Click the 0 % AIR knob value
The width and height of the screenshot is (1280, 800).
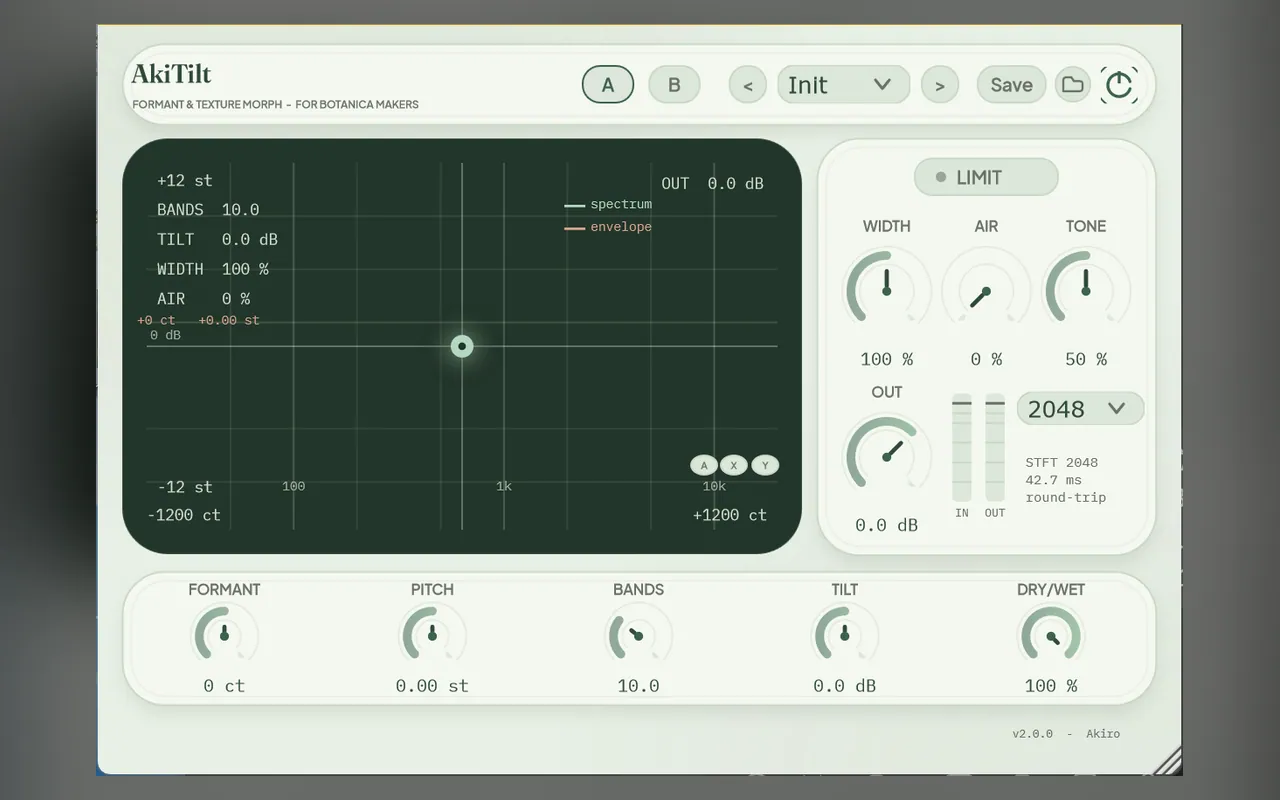[x=986, y=359]
